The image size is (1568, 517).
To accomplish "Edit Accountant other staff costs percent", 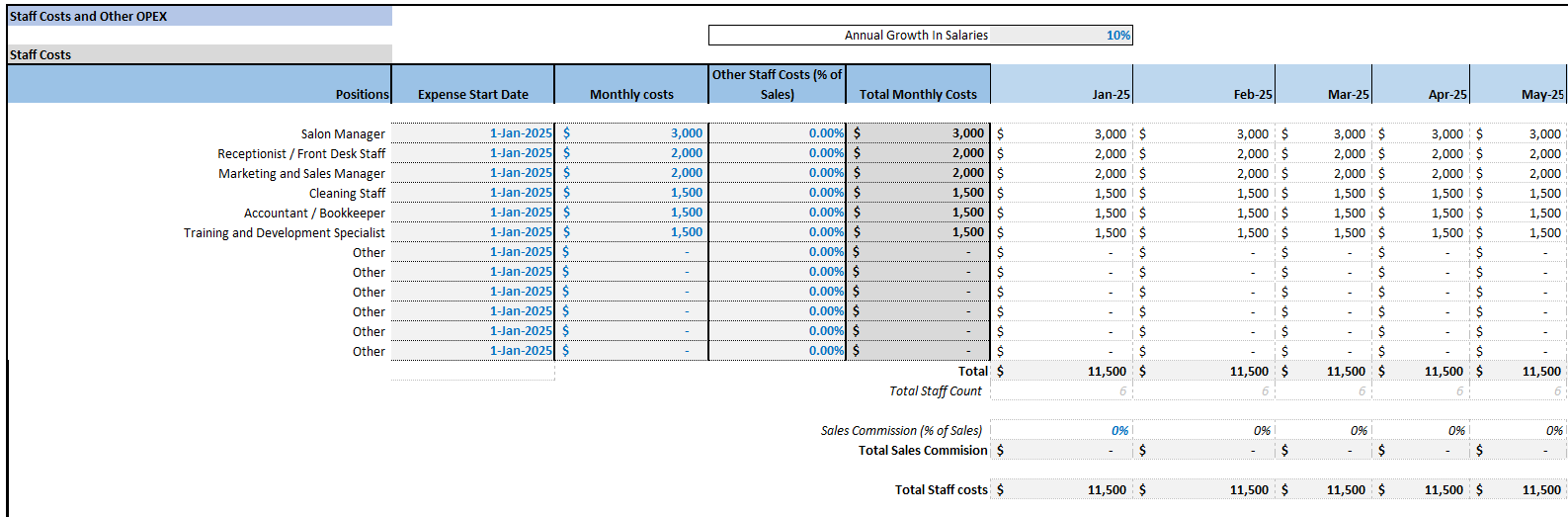I will tap(778, 213).
